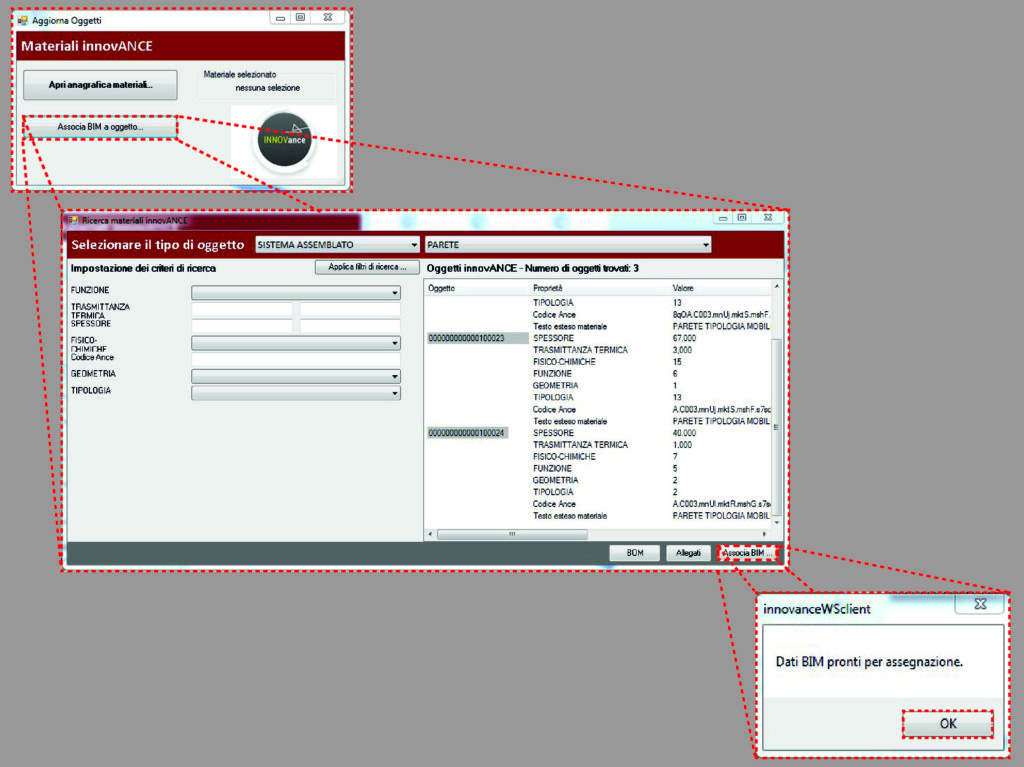The image size is (1024, 767).
Task: Click Associa BIM in the results footer
Action: tap(747, 551)
